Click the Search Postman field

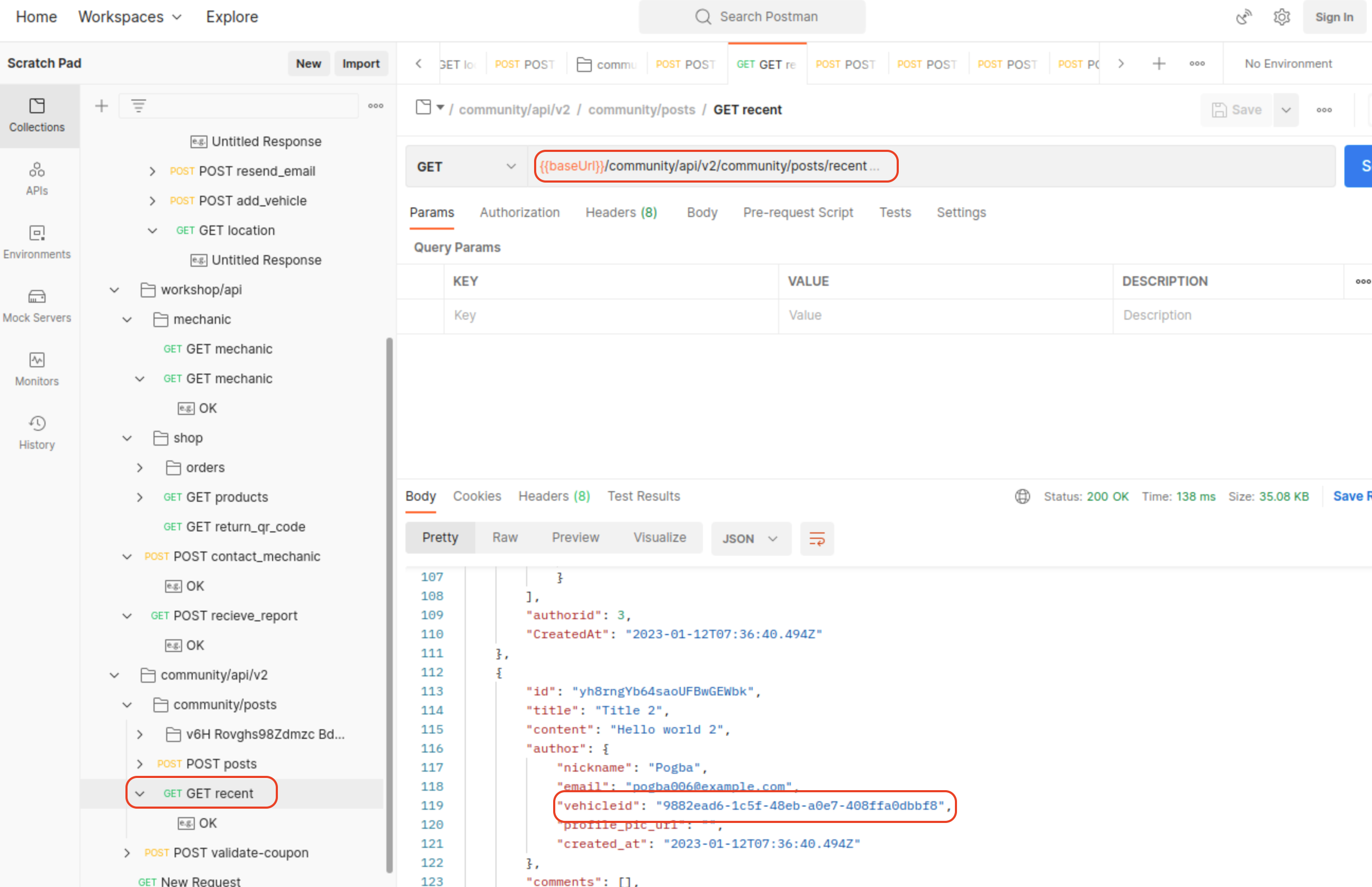(x=752, y=17)
